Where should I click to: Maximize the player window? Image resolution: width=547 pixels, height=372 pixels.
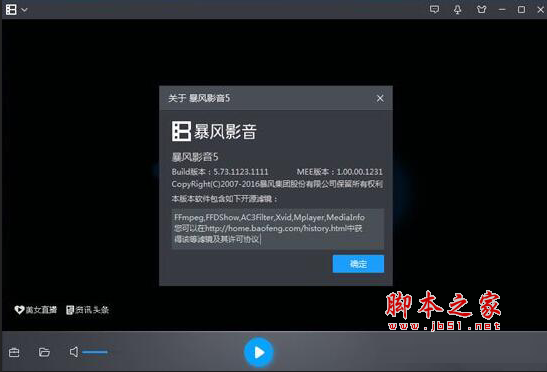pos(521,9)
